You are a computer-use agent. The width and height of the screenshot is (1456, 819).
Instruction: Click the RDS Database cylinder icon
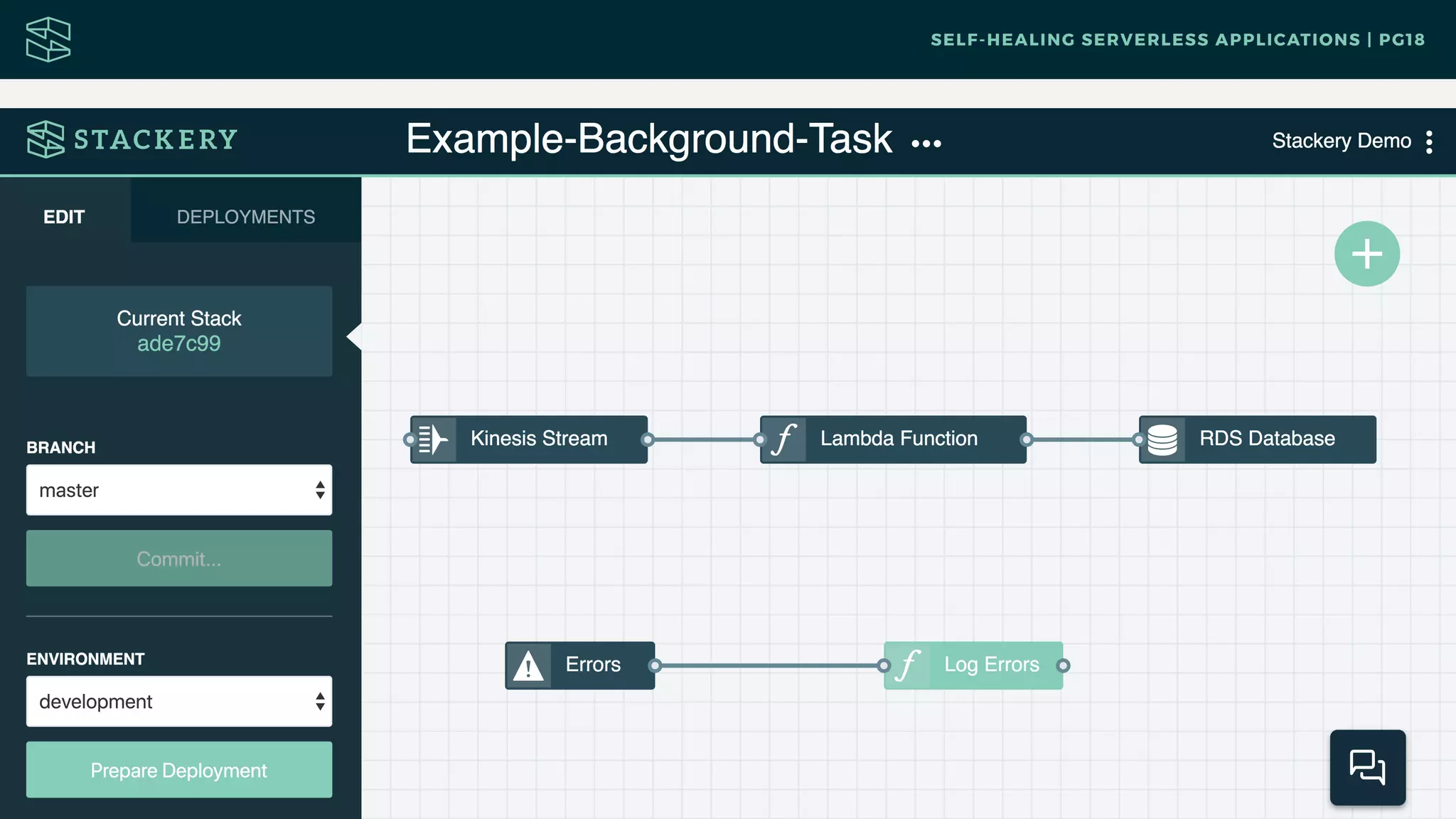pyautogui.click(x=1162, y=439)
